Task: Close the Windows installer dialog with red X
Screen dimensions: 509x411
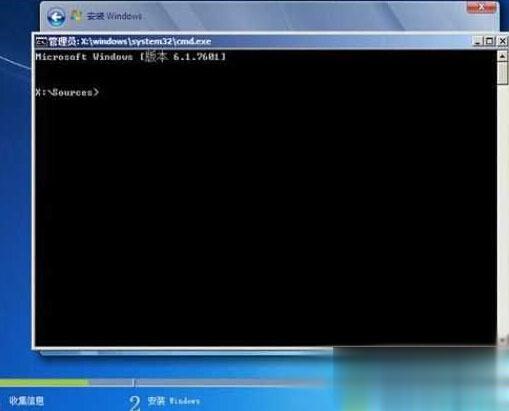Action: [481, 7]
